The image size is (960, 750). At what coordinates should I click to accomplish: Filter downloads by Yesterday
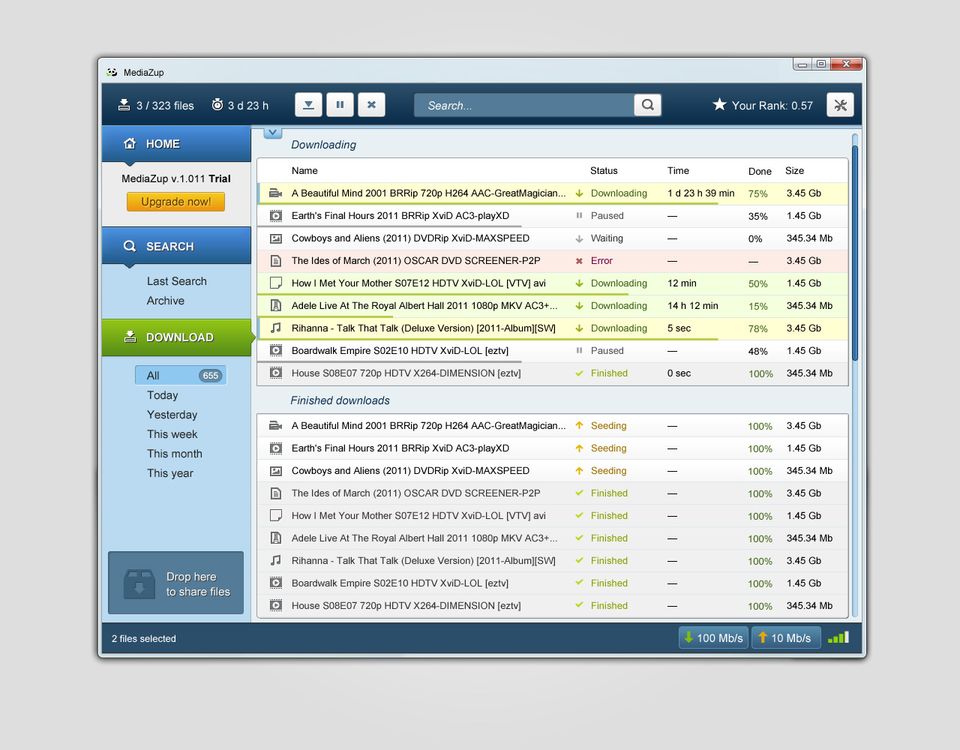pos(172,414)
